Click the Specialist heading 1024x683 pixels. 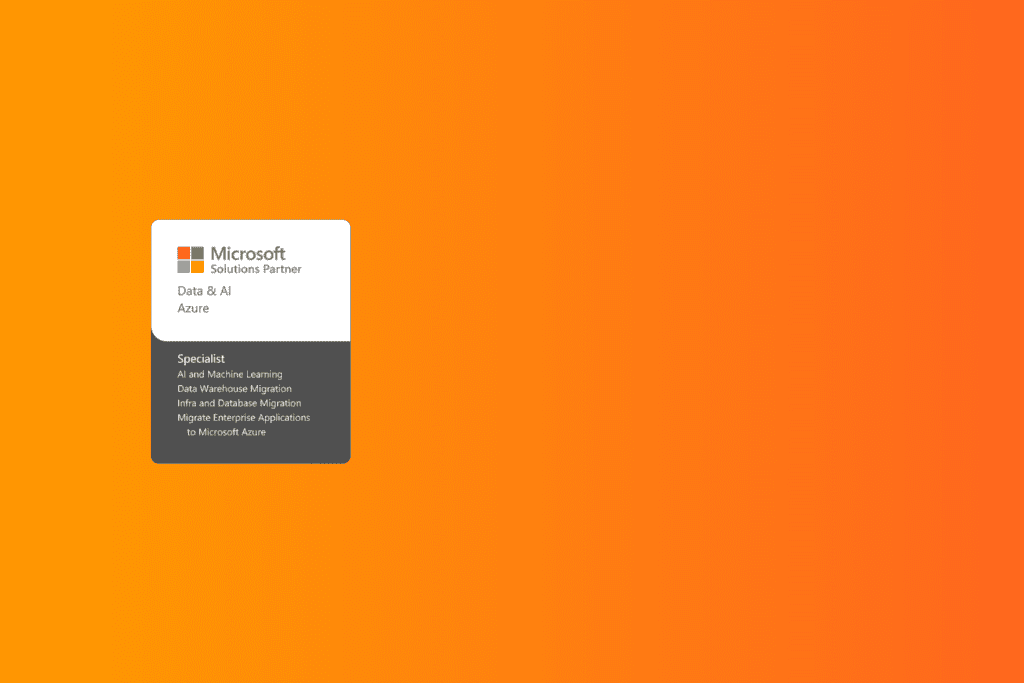tap(201, 357)
